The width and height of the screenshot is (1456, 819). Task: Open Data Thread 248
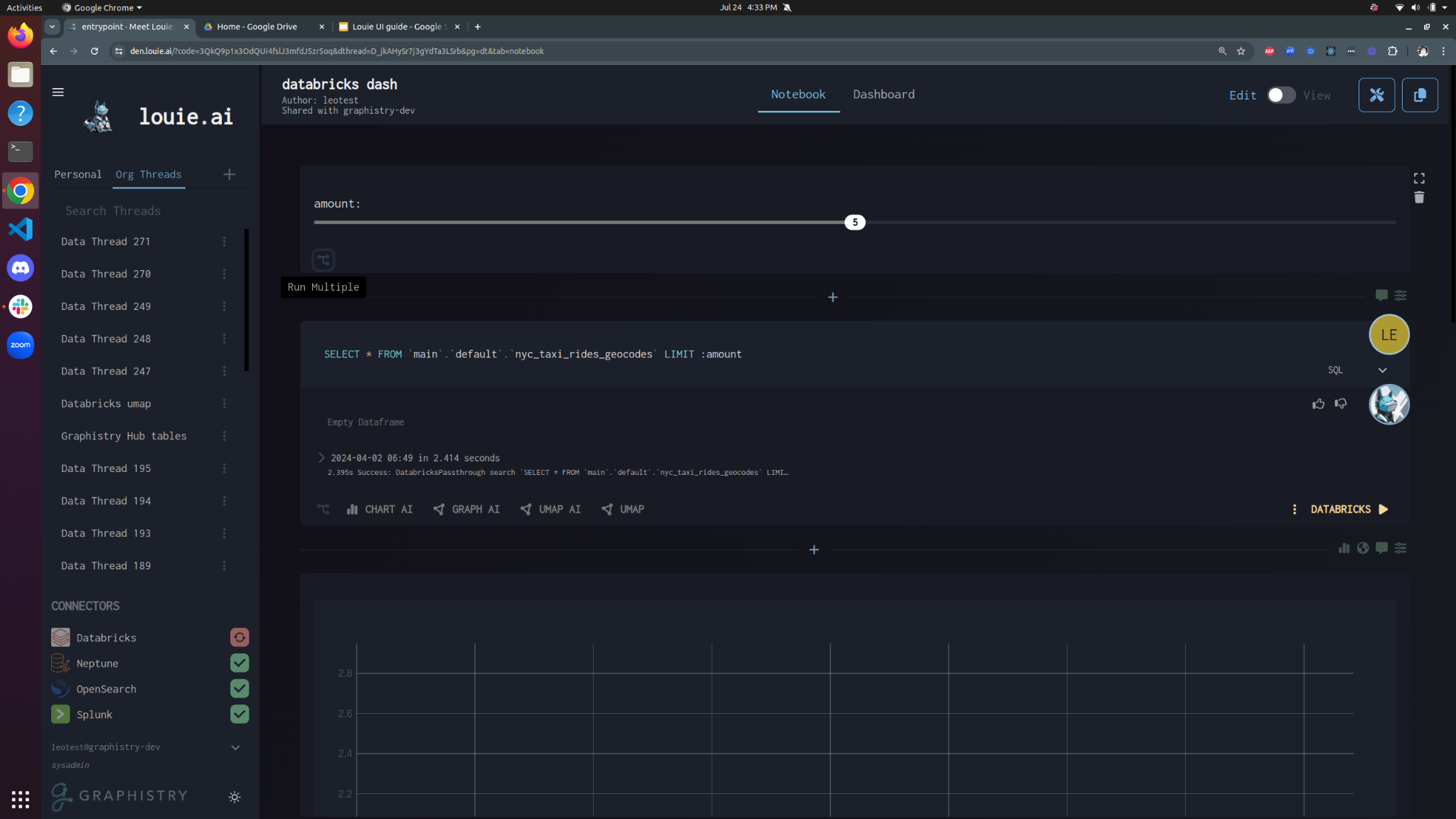pos(106,339)
